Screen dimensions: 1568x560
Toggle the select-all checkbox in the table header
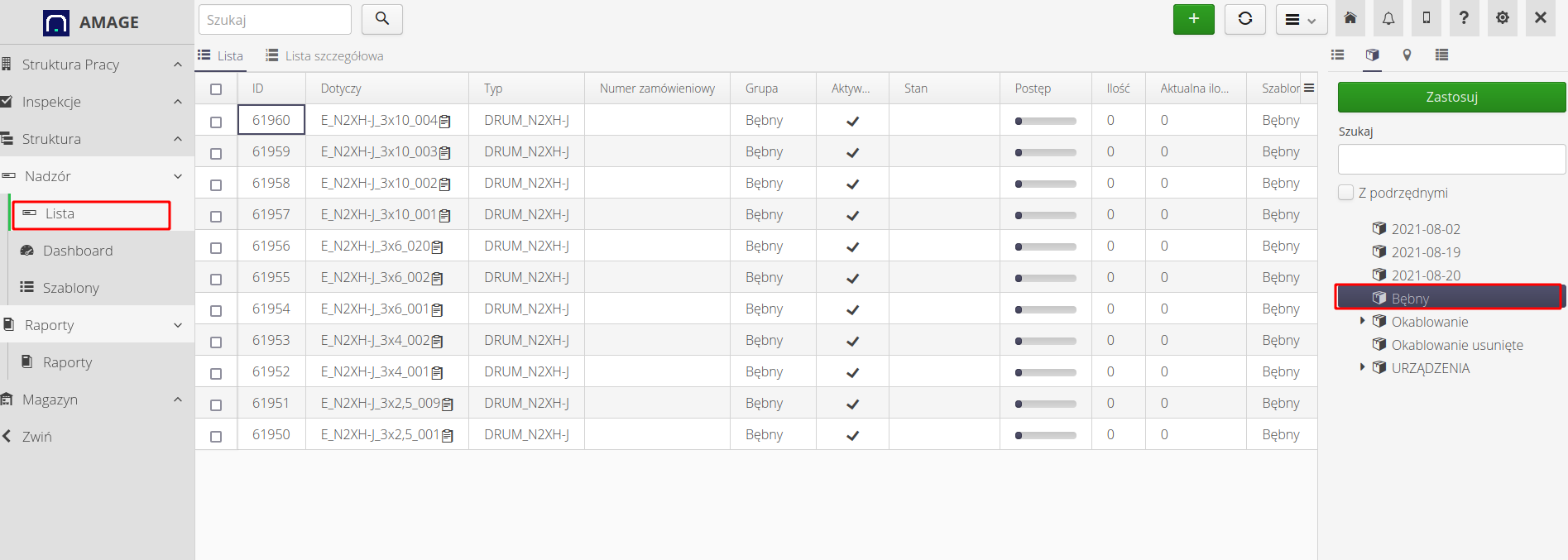point(216,89)
